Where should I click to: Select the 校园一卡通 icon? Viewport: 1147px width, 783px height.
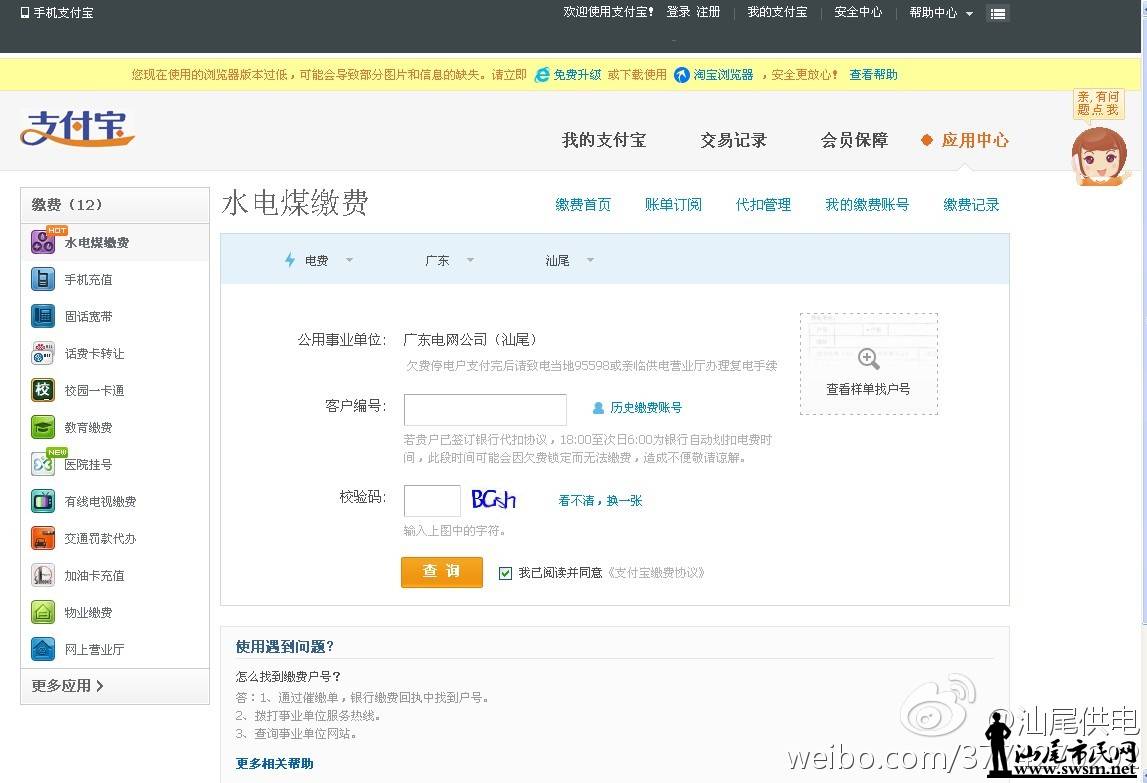click(x=42, y=390)
